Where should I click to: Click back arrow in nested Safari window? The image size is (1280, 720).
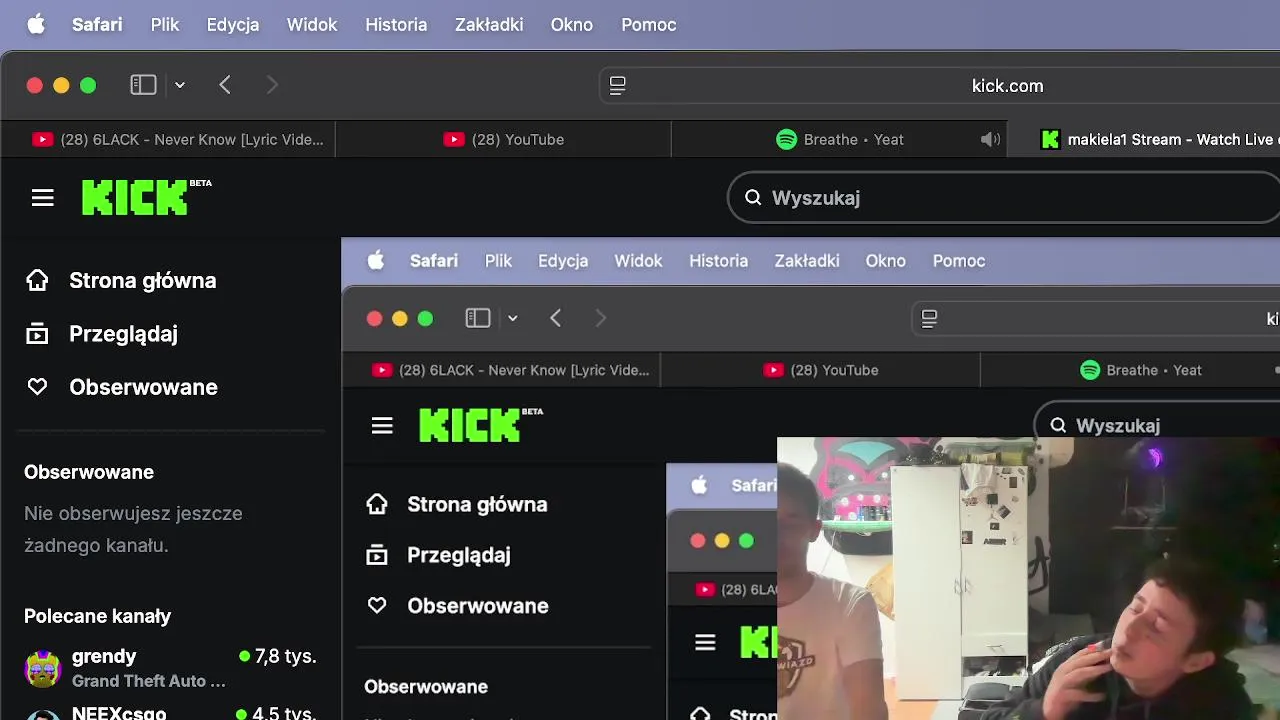pyautogui.click(x=556, y=318)
